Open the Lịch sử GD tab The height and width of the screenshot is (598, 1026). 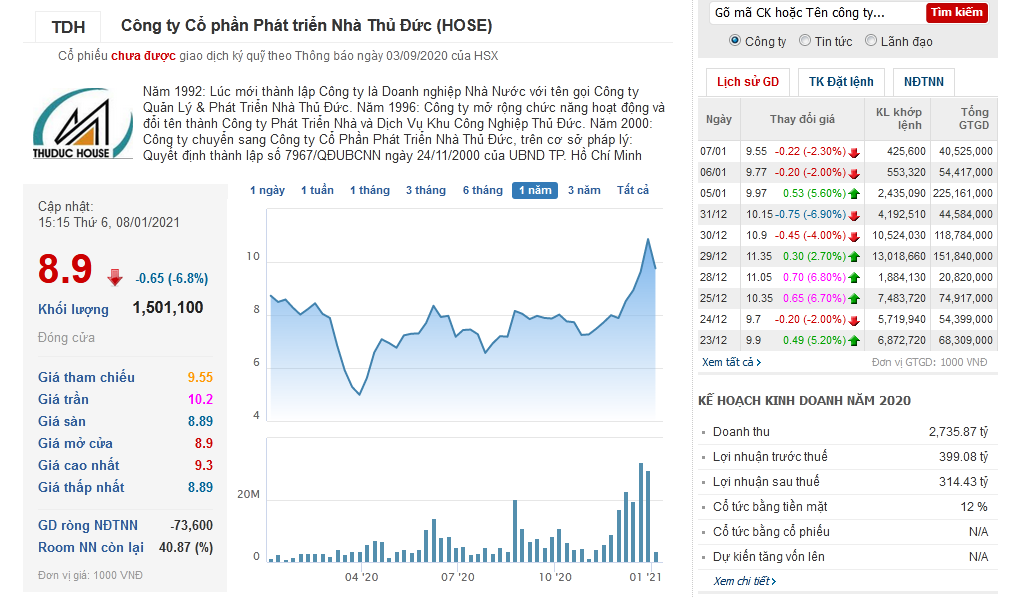point(748,82)
